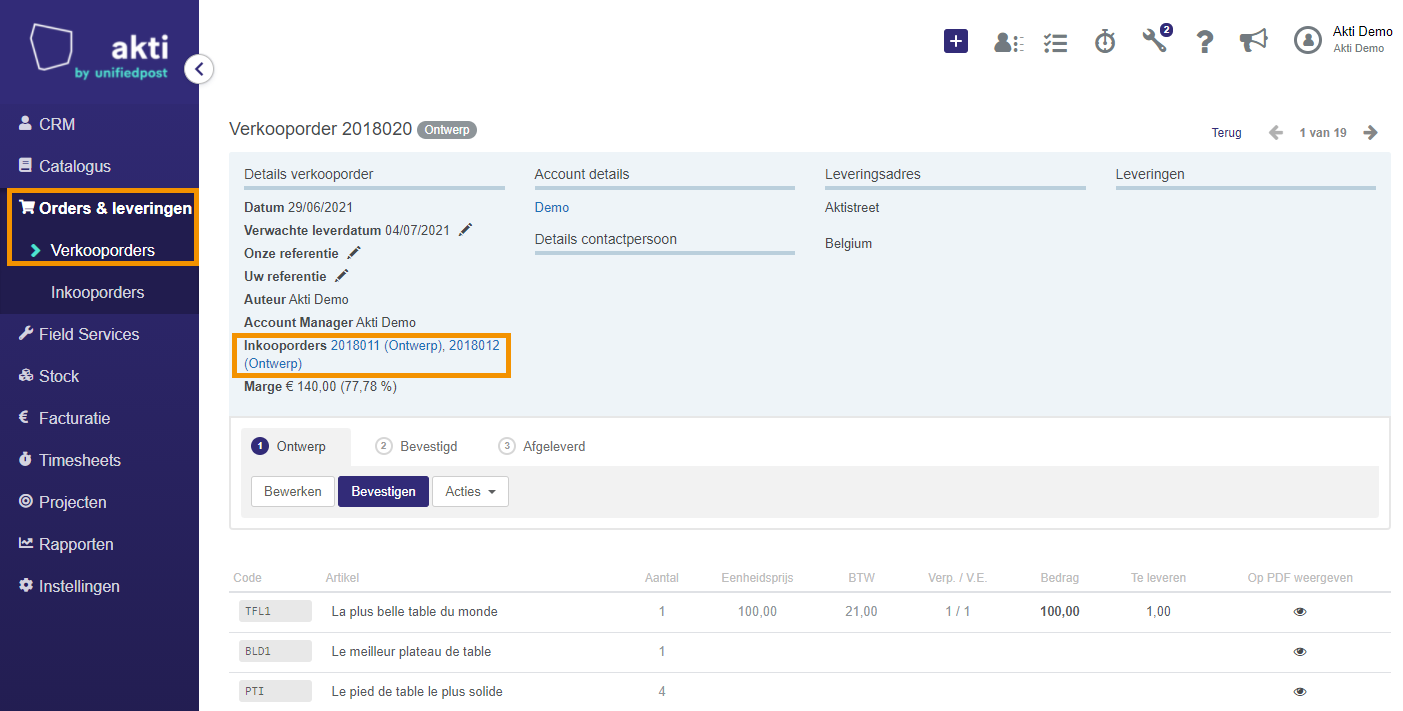1403x711 pixels.
Task: Open the contacts list icon in header
Action: click(1008, 42)
